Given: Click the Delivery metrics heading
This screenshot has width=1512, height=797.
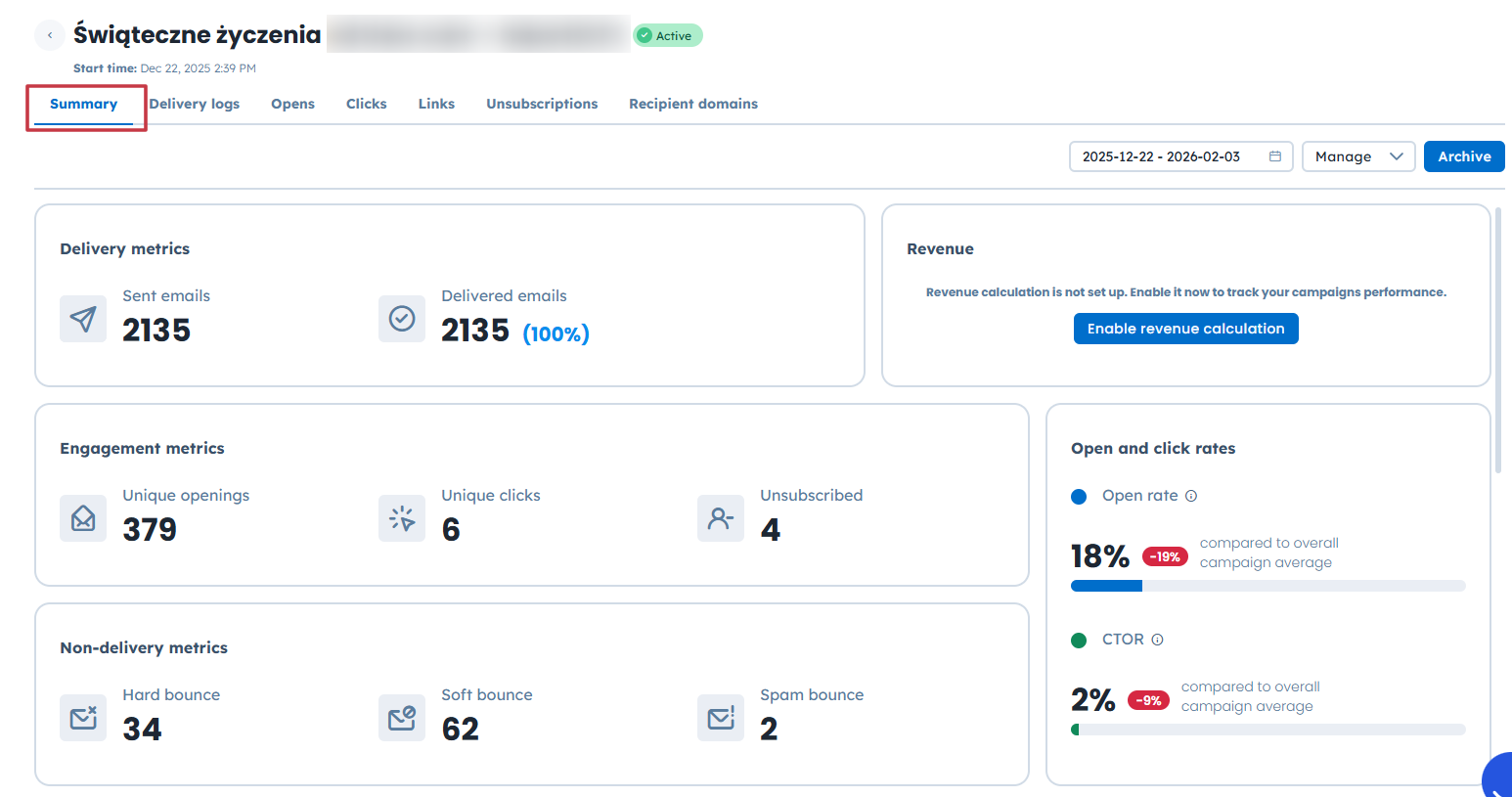Looking at the screenshot, I should click(x=124, y=248).
